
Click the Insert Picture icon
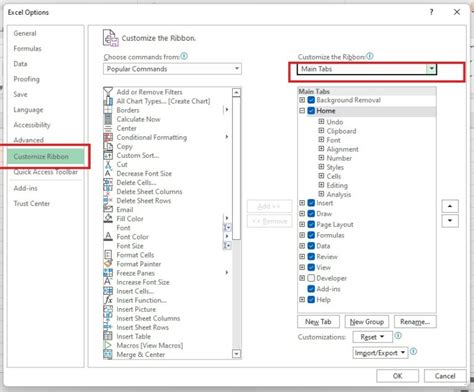pos(108,309)
